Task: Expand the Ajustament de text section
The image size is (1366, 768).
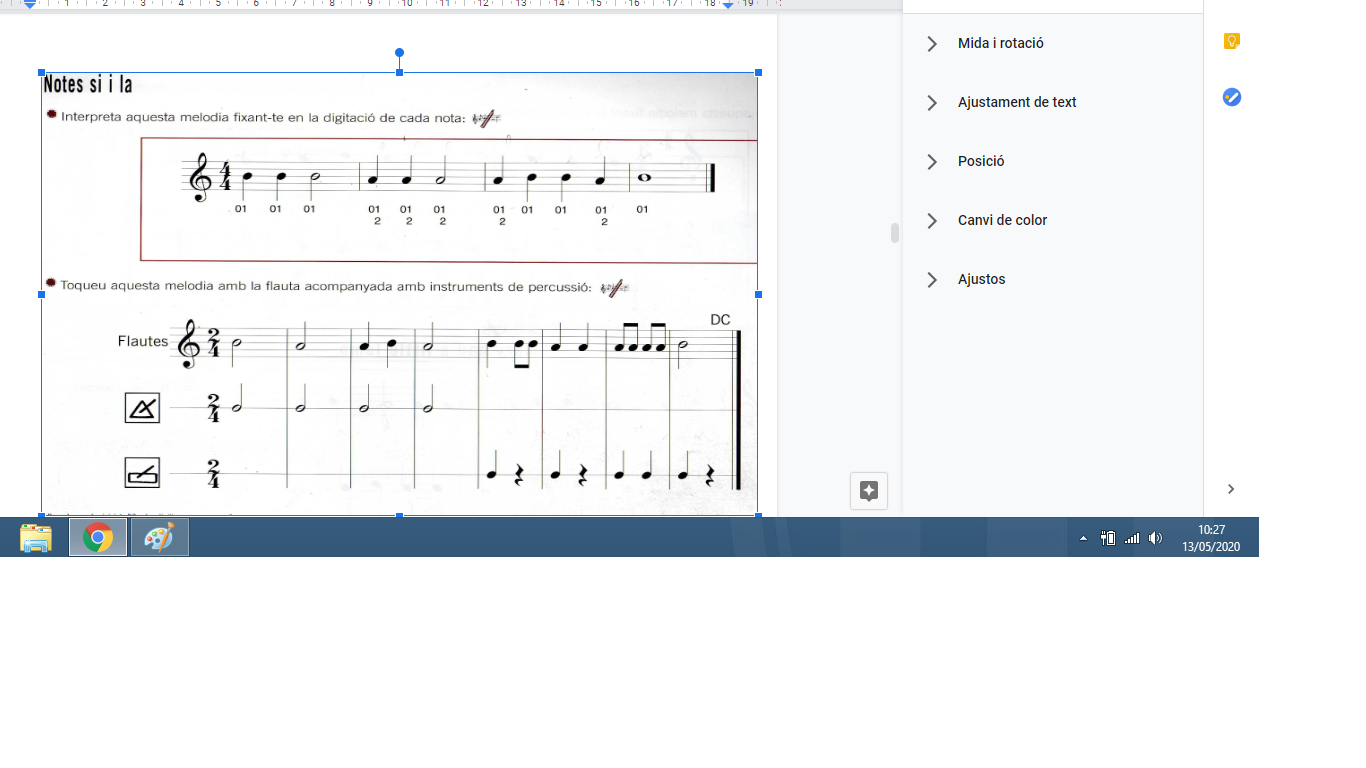Action: 1016,103
